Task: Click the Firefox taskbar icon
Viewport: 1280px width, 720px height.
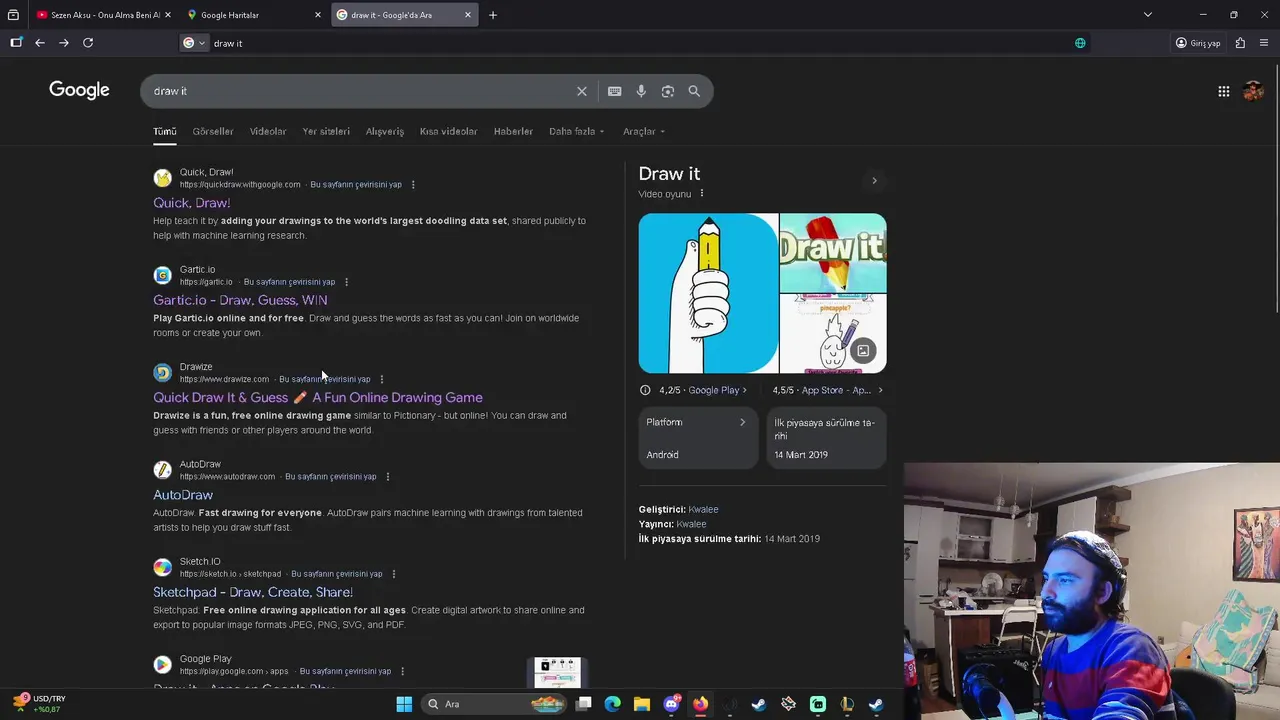Action: click(700, 704)
